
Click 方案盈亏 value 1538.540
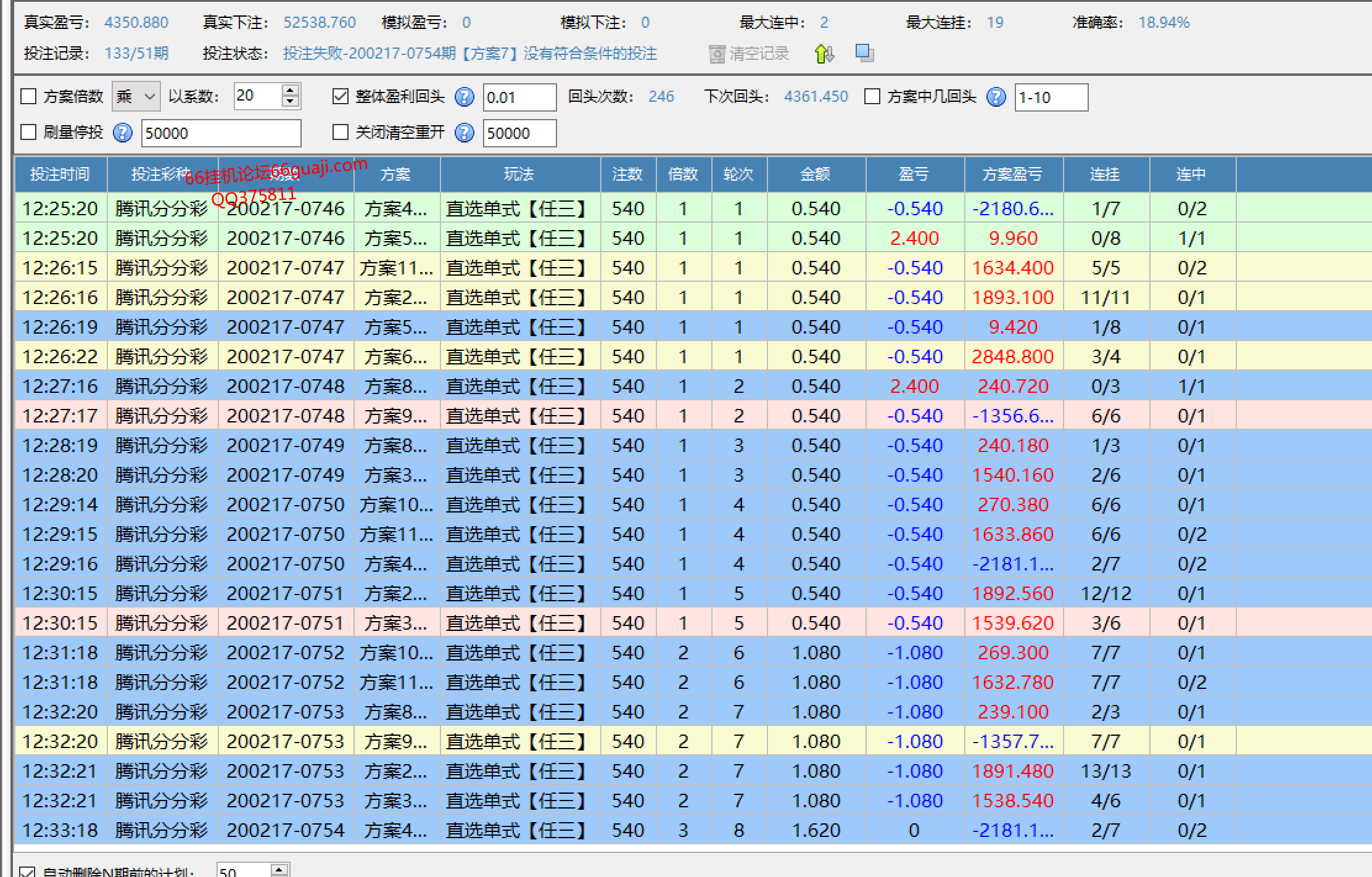(x=1013, y=801)
